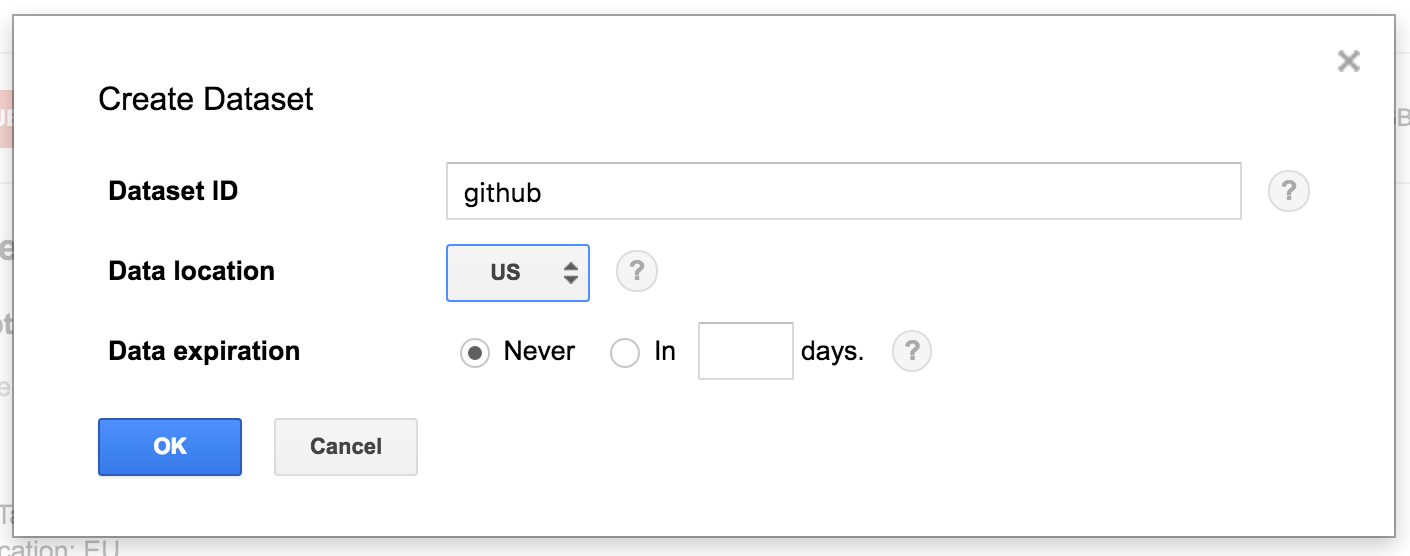
Task: Close the Create Dataset dialog with X
Action: click(x=1348, y=61)
